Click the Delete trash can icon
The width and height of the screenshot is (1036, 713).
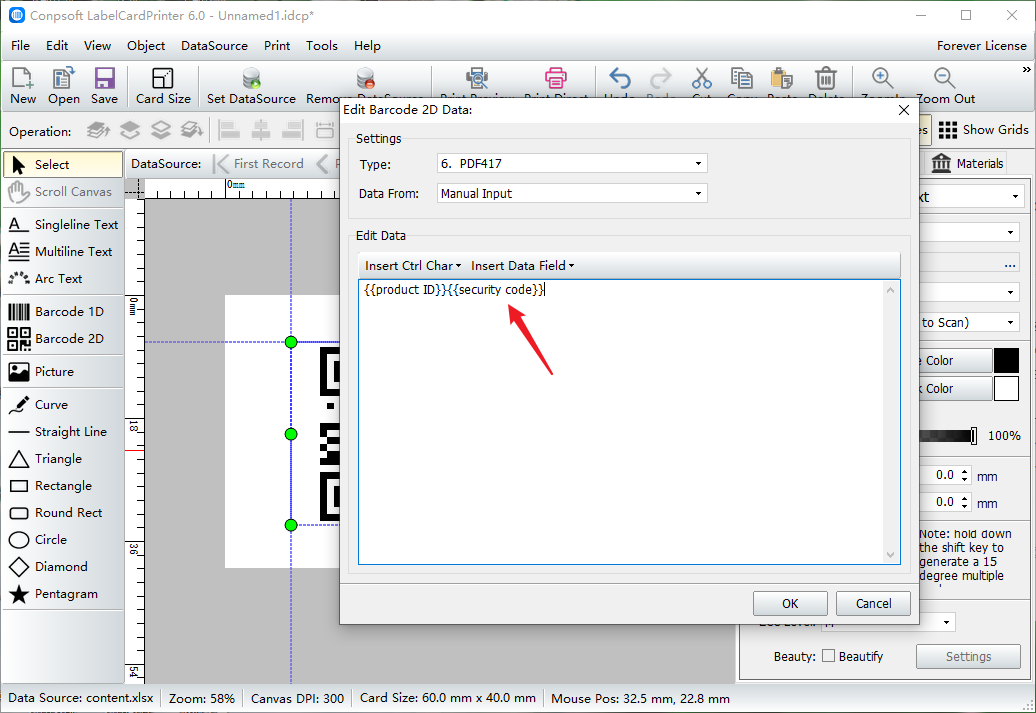[x=826, y=79]
